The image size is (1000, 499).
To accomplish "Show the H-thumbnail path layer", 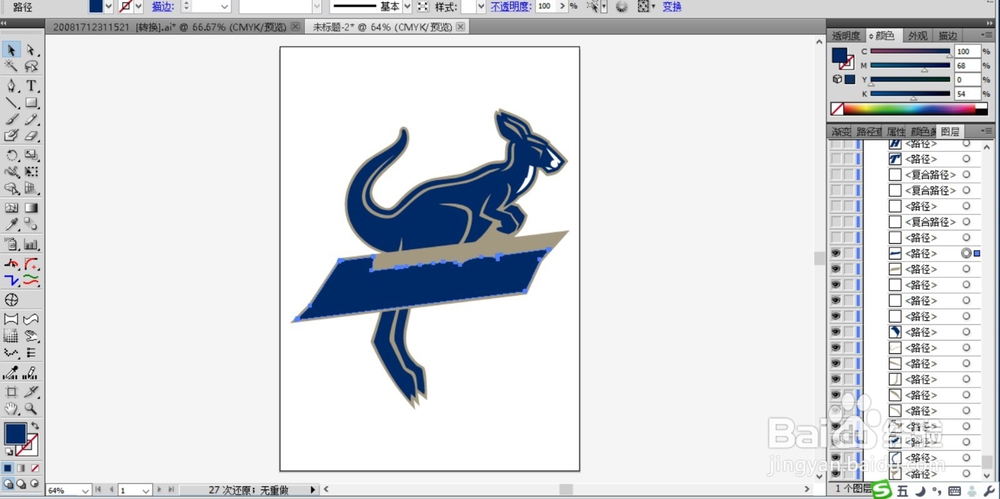I will coord(835,145).
